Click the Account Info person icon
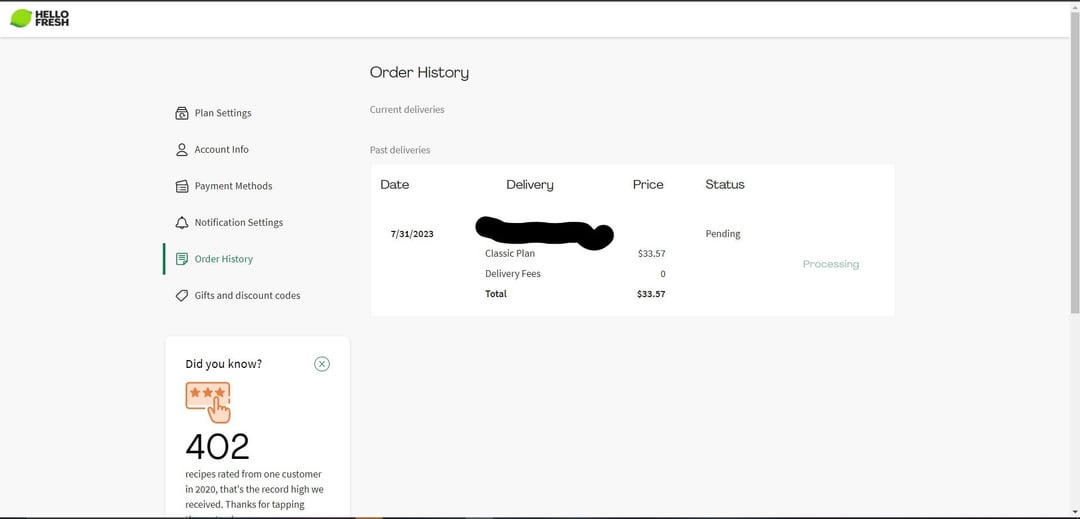The image size is (1080, 519). (x=182, y=150)
